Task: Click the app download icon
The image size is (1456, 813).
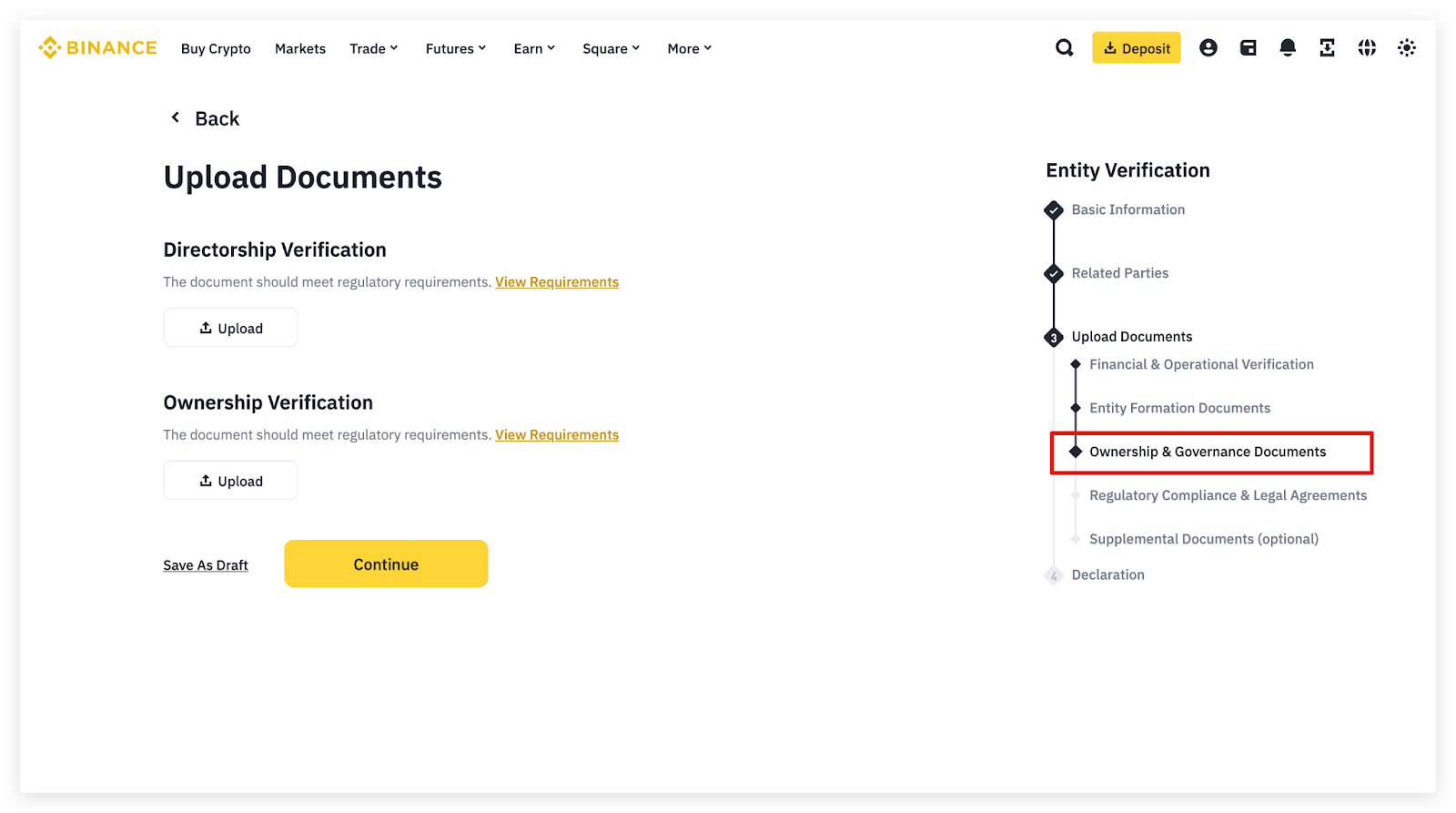Action: (1327, 48)
